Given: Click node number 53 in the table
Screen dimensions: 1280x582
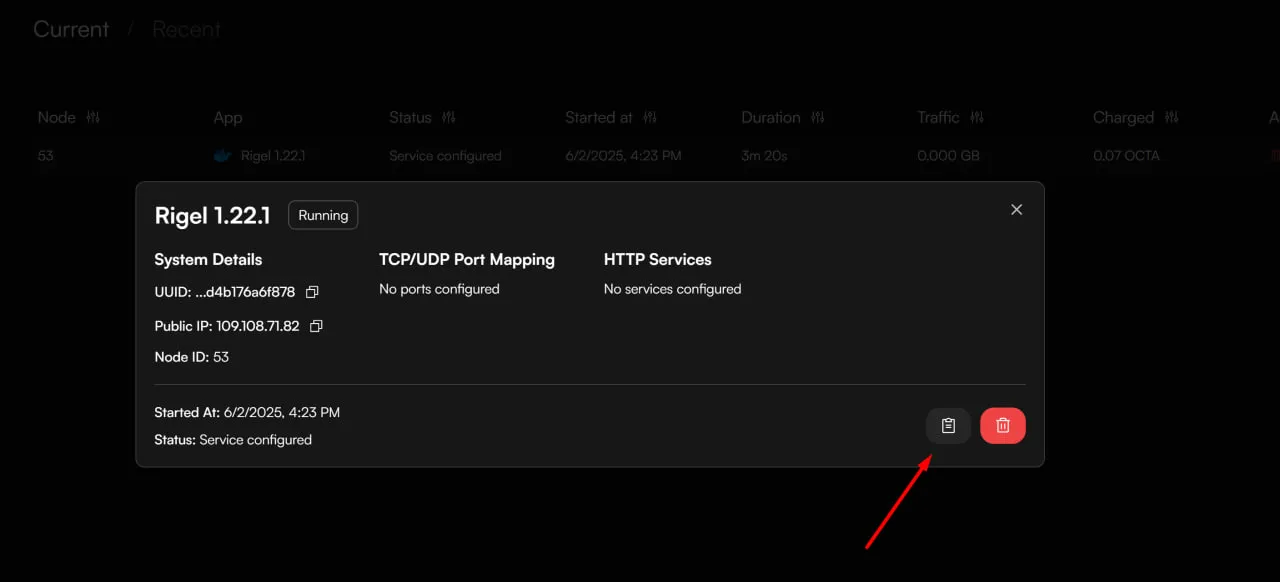Looking at the screenshot, I should [x=46, y=156].
